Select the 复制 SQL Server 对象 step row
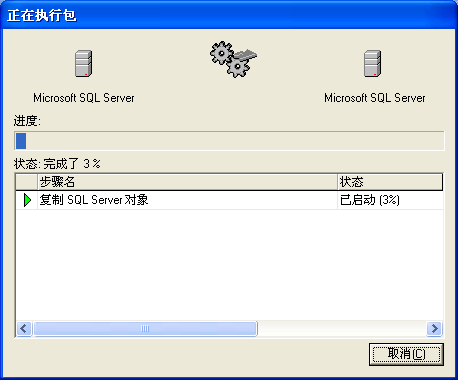 tap(229, 200)
